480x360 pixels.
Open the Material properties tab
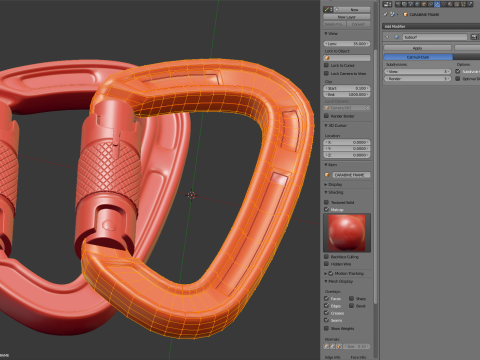click(450, 4)
